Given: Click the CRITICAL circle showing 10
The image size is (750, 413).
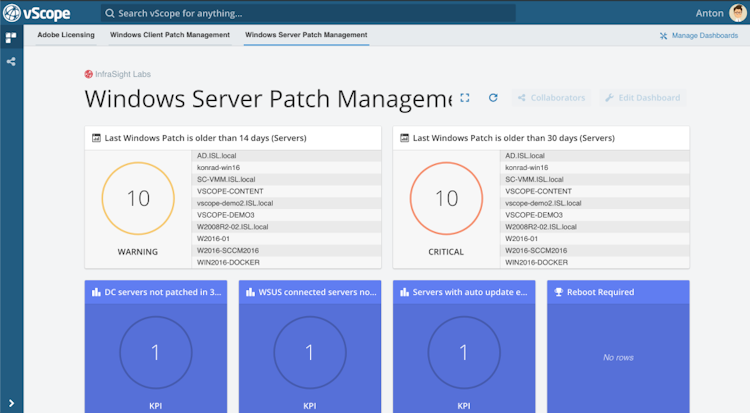Looking at the screenshot, I should tap(446, 198).
